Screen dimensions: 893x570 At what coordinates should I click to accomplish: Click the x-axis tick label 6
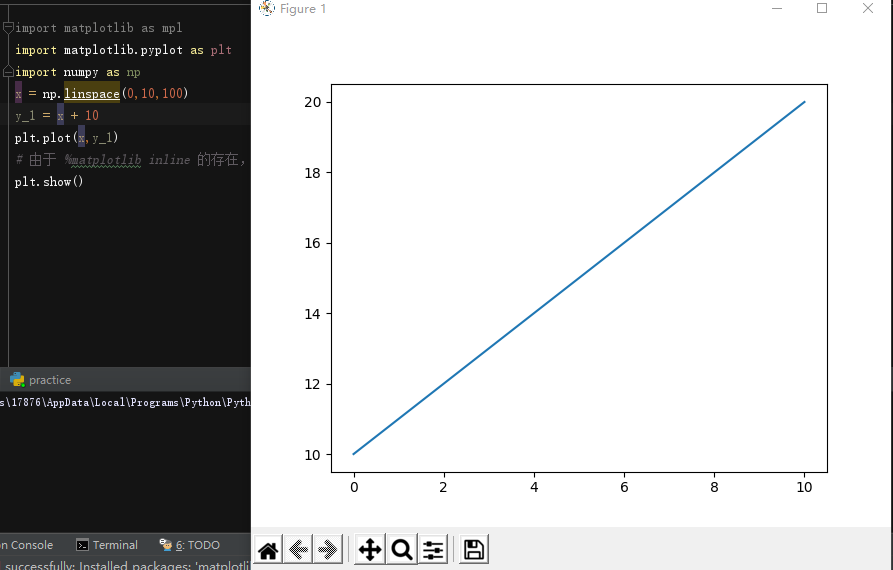[624, 487]
